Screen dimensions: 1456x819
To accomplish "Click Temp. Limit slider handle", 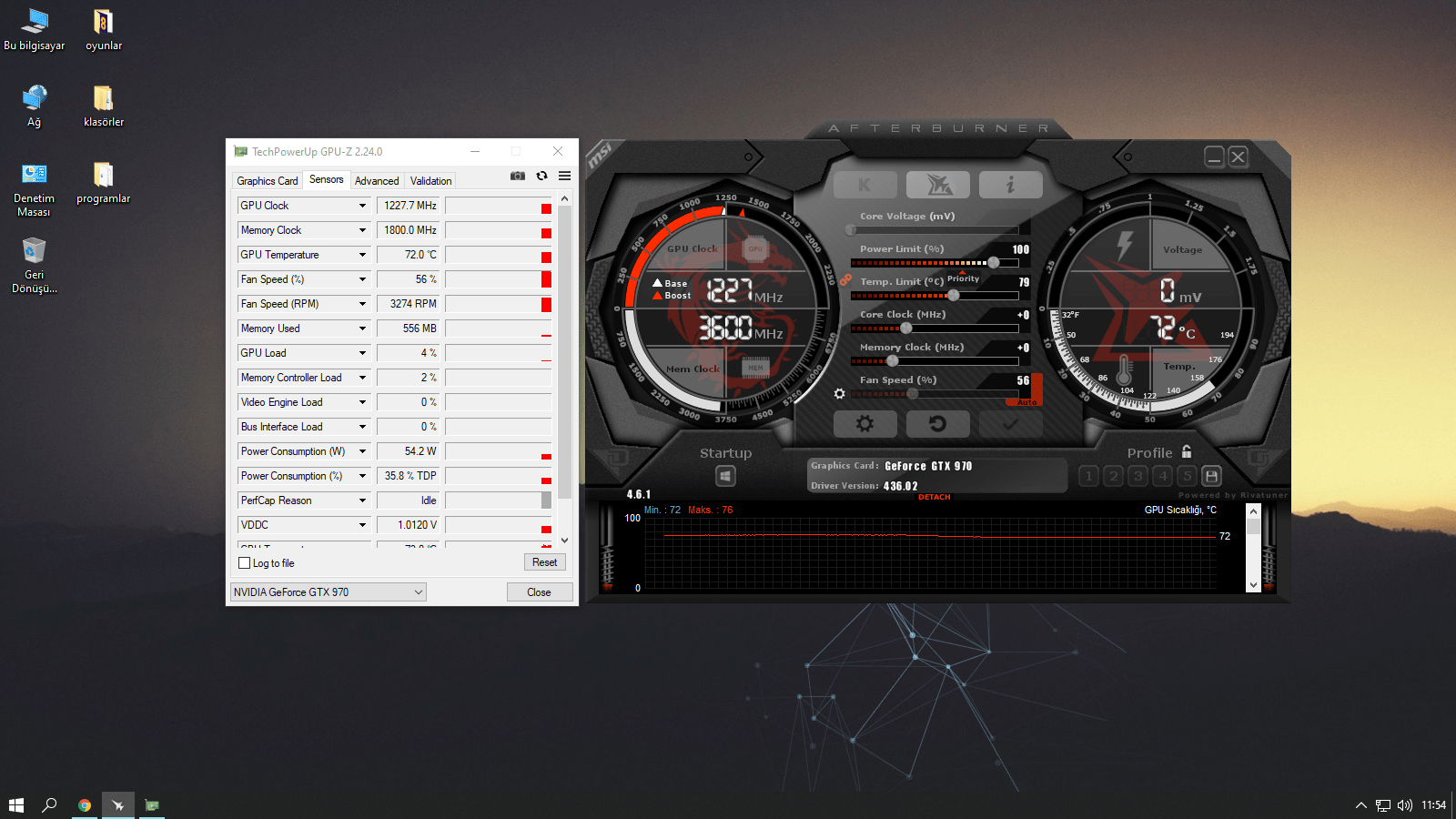I will coord(954,295).
